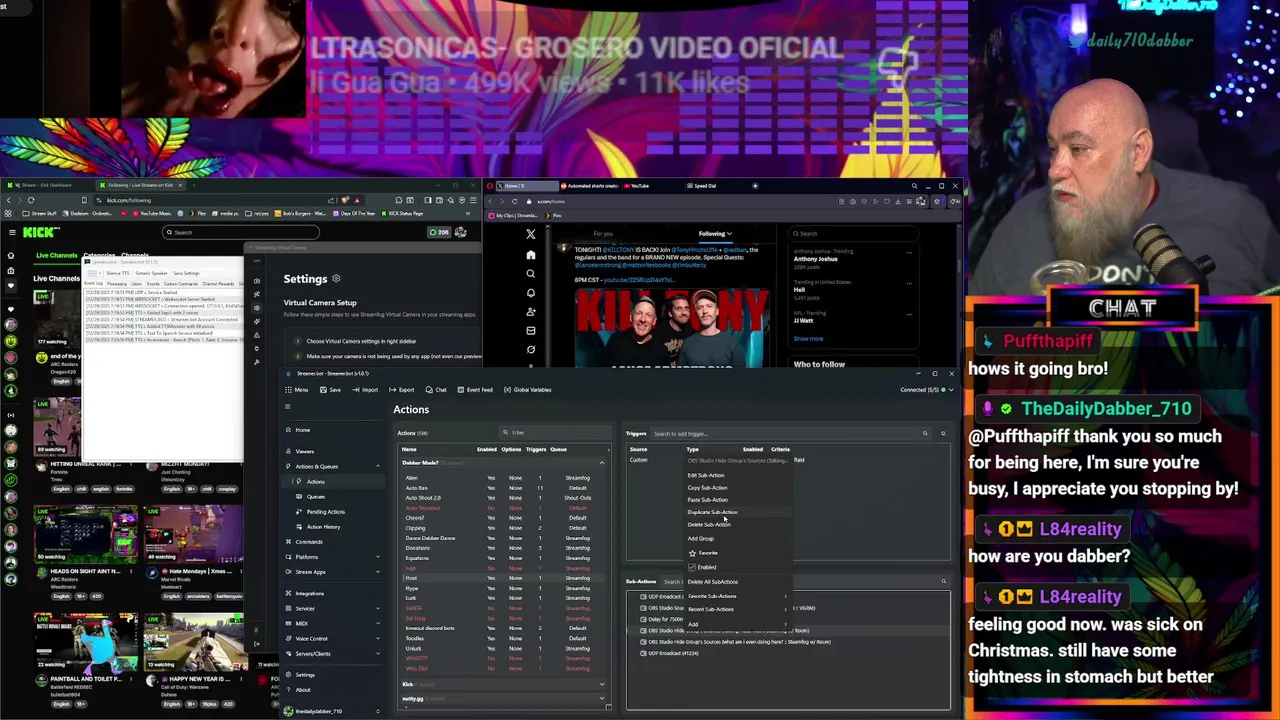Expand Services sidebar section

pyautogui.click(x=377, y=608)
